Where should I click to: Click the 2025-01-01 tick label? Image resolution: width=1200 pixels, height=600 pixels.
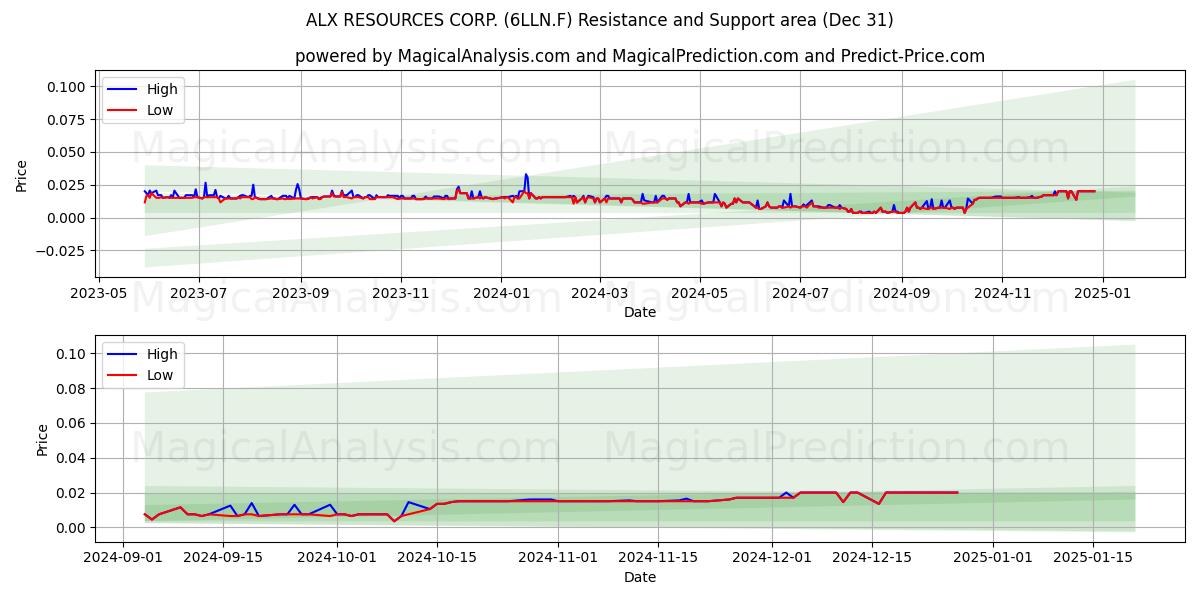tap(992, 559)
